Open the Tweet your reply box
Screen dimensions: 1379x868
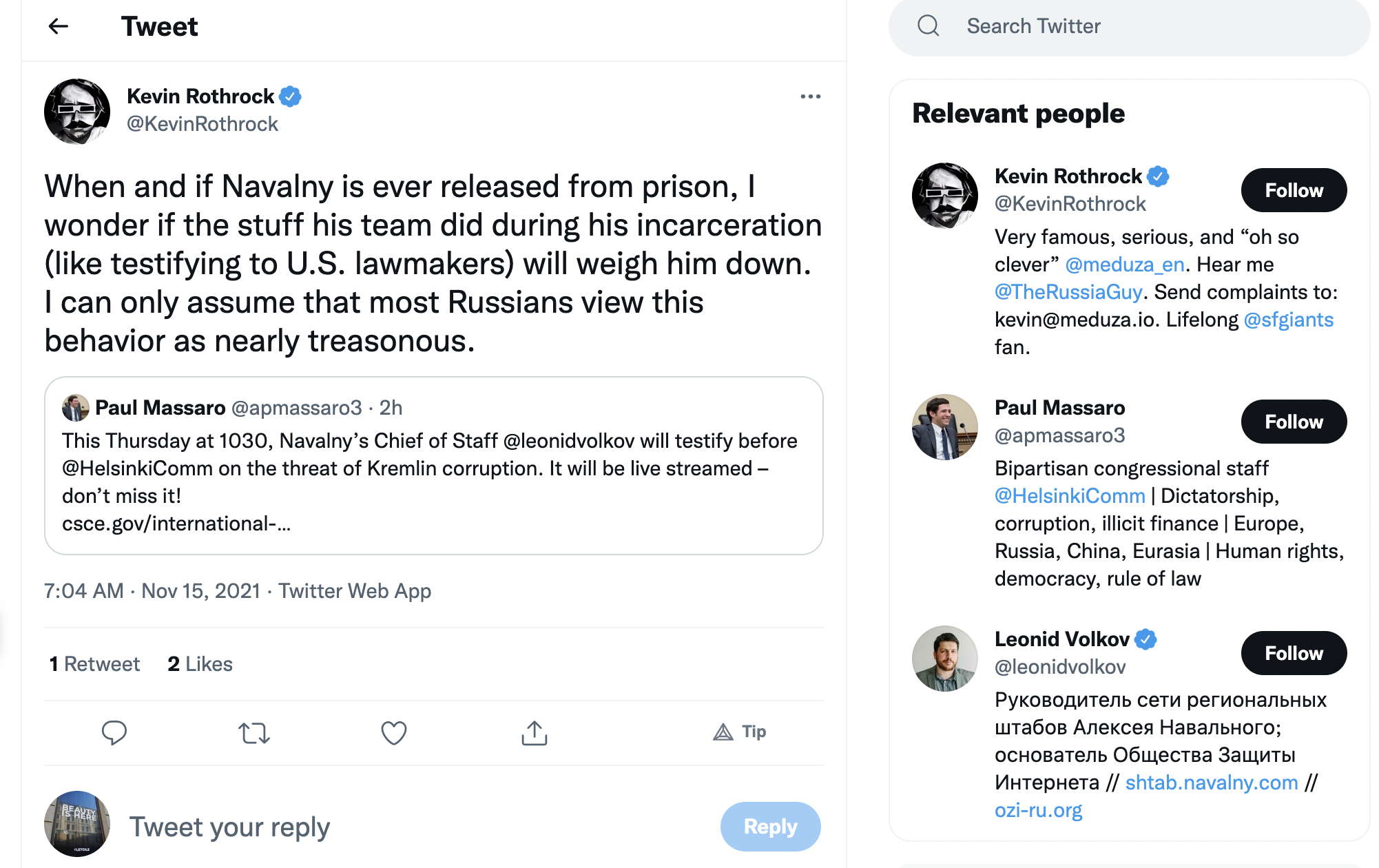click(413, 826)
